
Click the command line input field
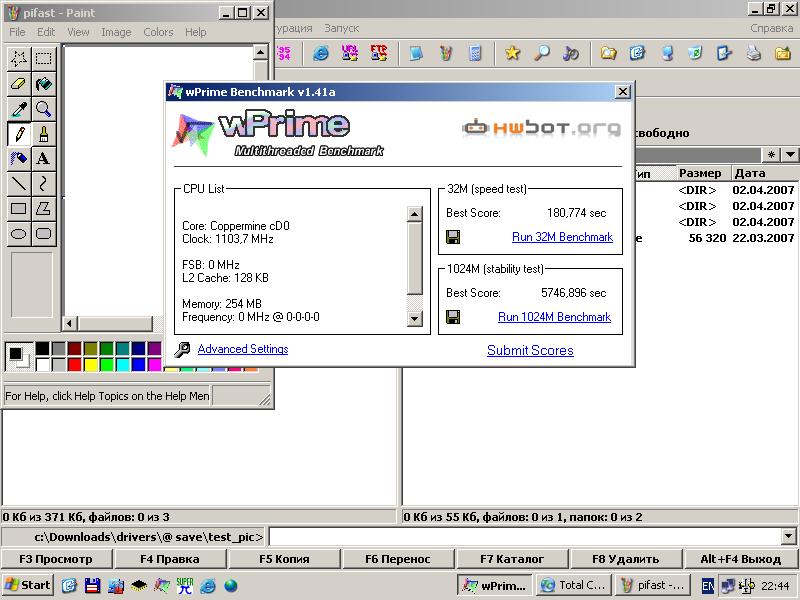[x=525, y=537]
